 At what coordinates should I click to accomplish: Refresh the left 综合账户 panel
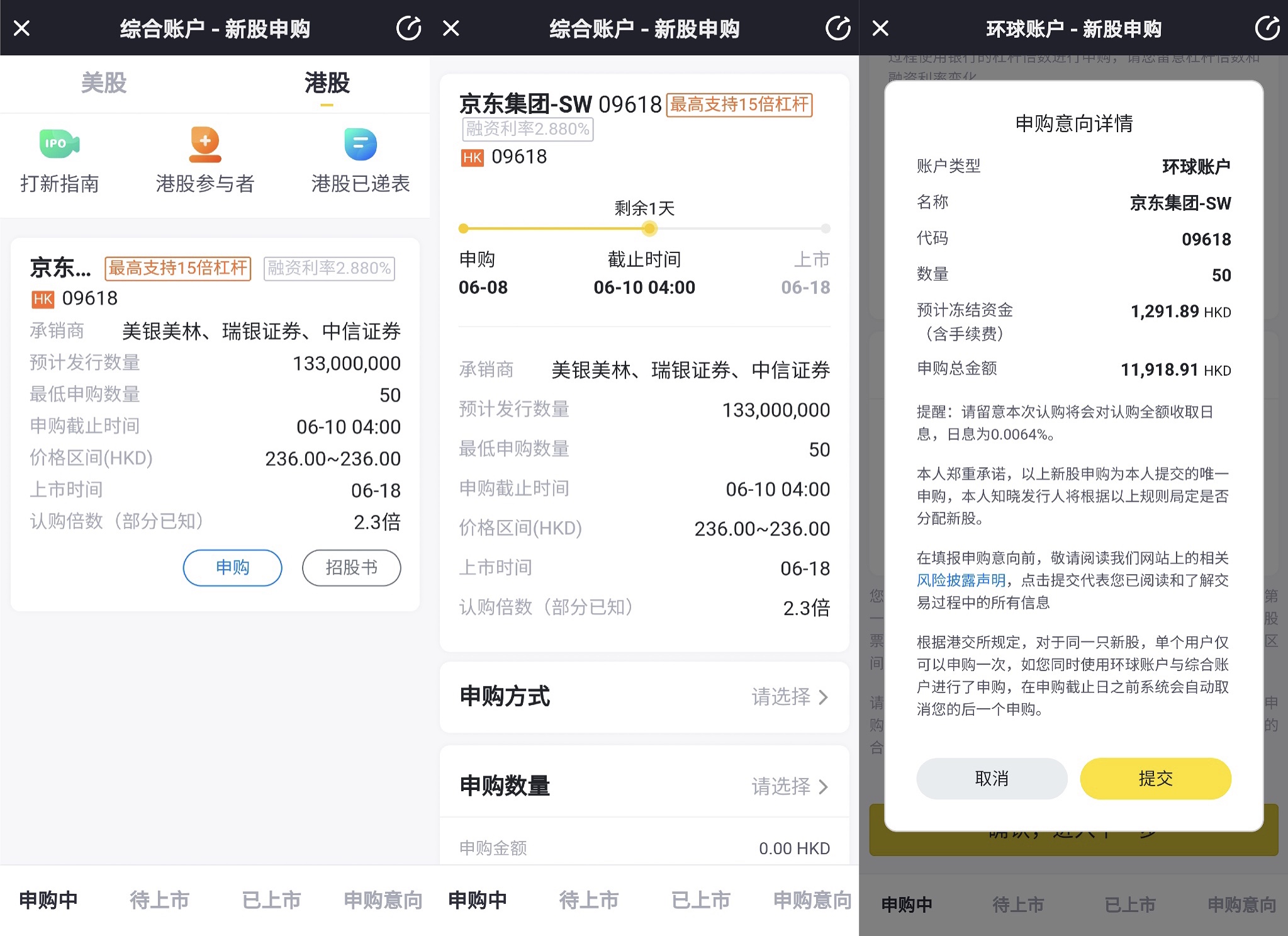pos(408,28)
